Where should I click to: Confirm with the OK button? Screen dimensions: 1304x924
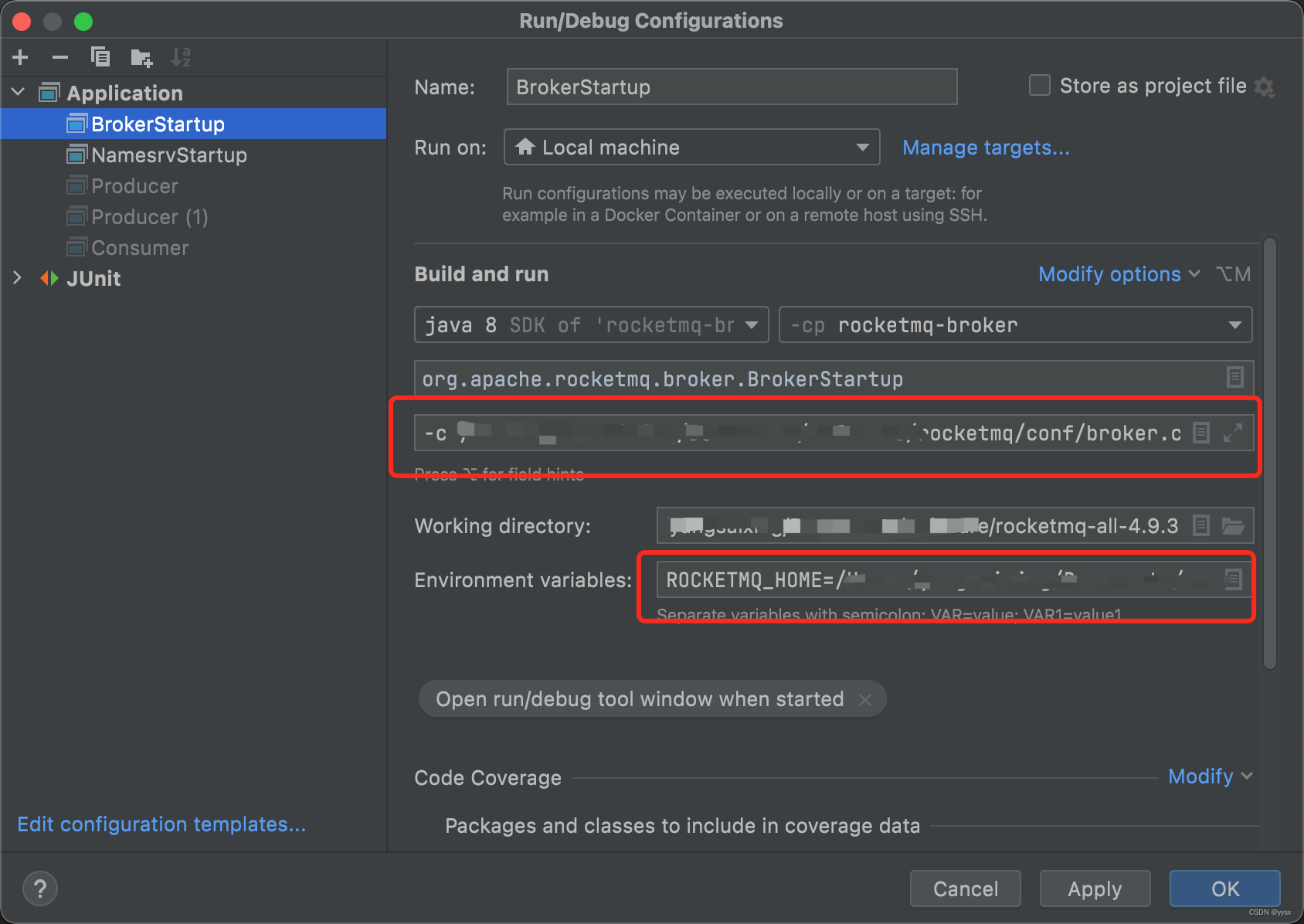pyautogui.click(x=1225, y=888)
